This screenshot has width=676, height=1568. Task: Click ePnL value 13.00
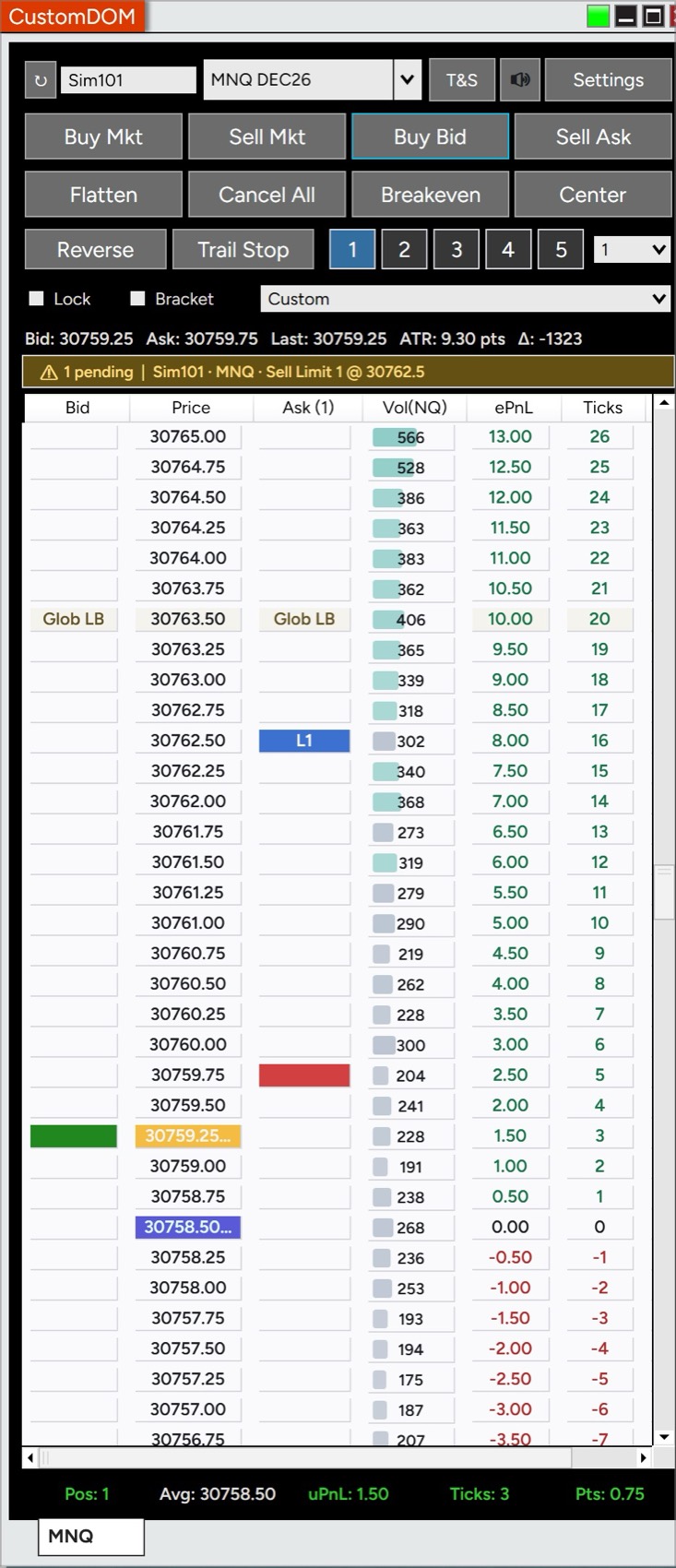510,437
